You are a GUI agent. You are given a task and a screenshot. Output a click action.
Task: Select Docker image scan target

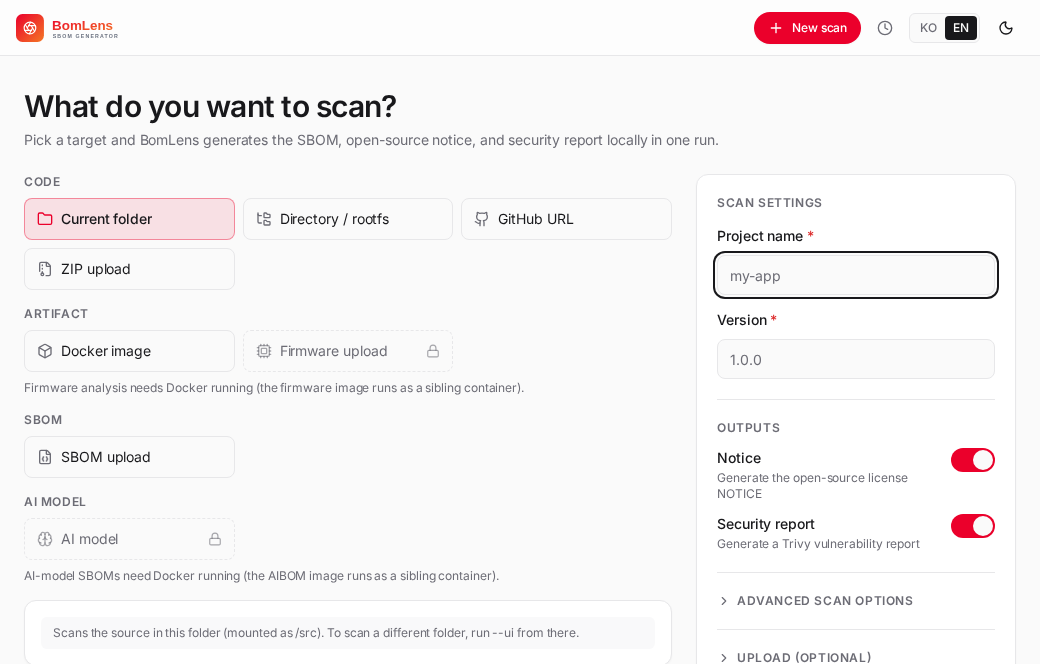(129, 351)
